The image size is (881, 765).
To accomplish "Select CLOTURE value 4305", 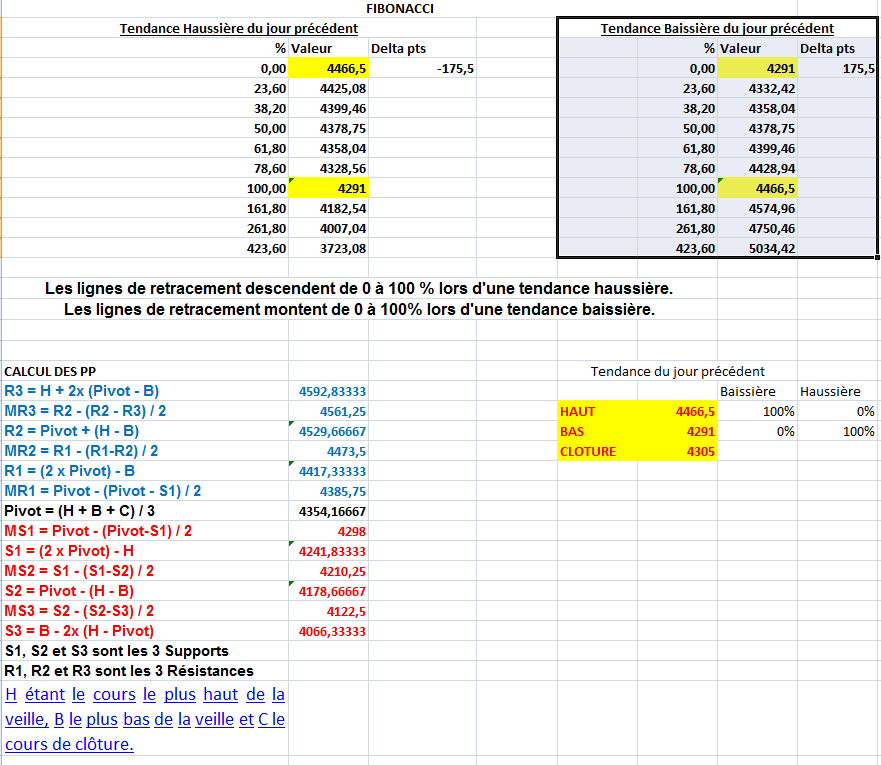I will click(678, 452).
